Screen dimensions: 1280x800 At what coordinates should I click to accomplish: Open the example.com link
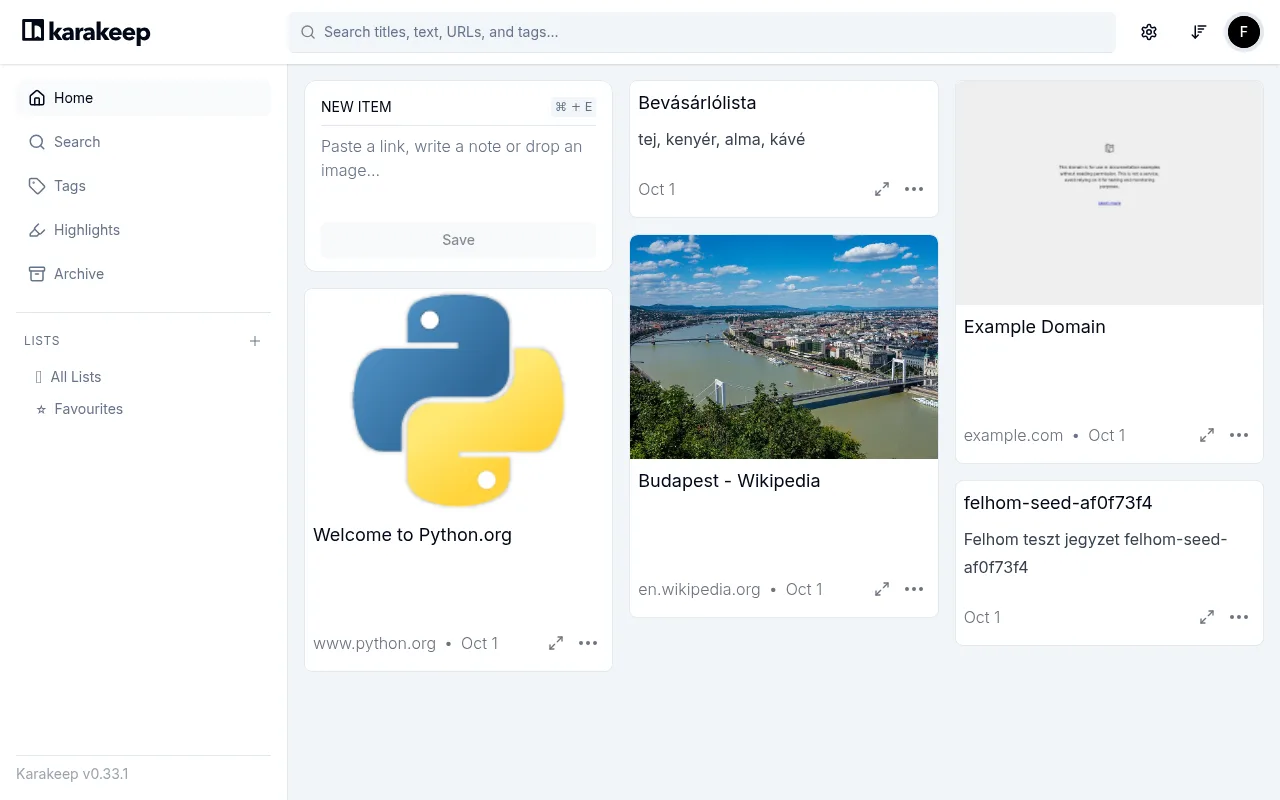[x=1013, y=435]
